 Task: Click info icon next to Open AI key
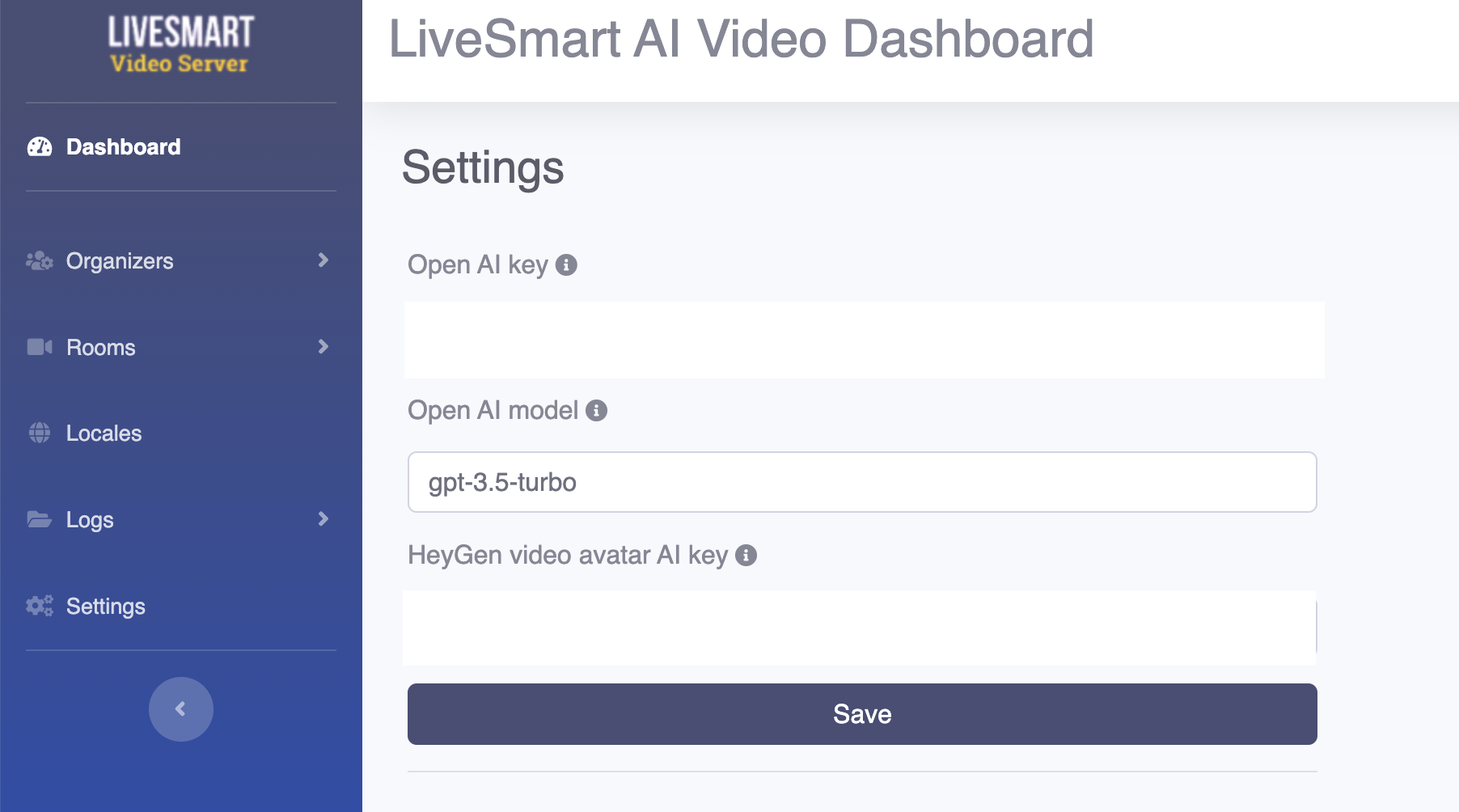(567, 265)
